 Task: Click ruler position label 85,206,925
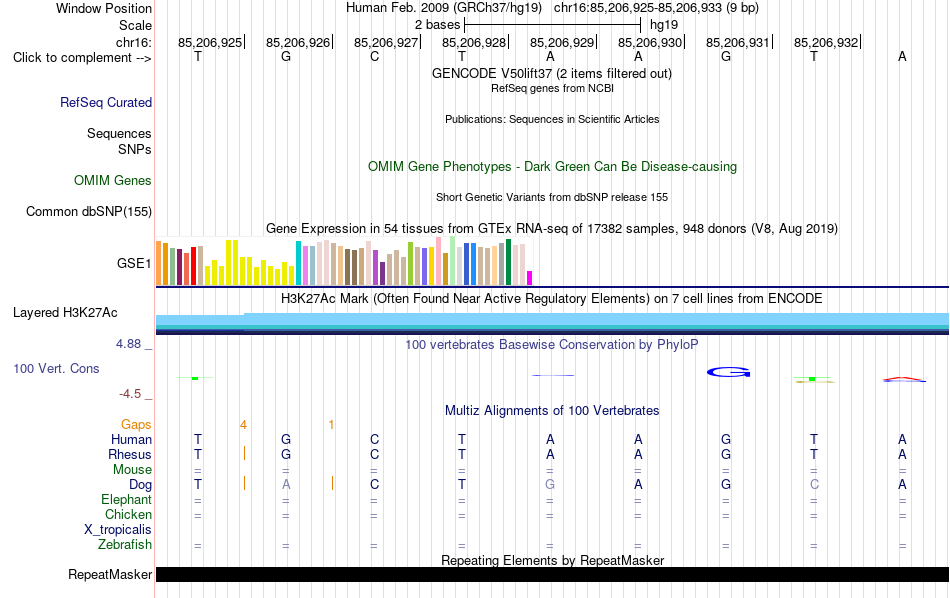pyautogui.click(x=210, y=42)
